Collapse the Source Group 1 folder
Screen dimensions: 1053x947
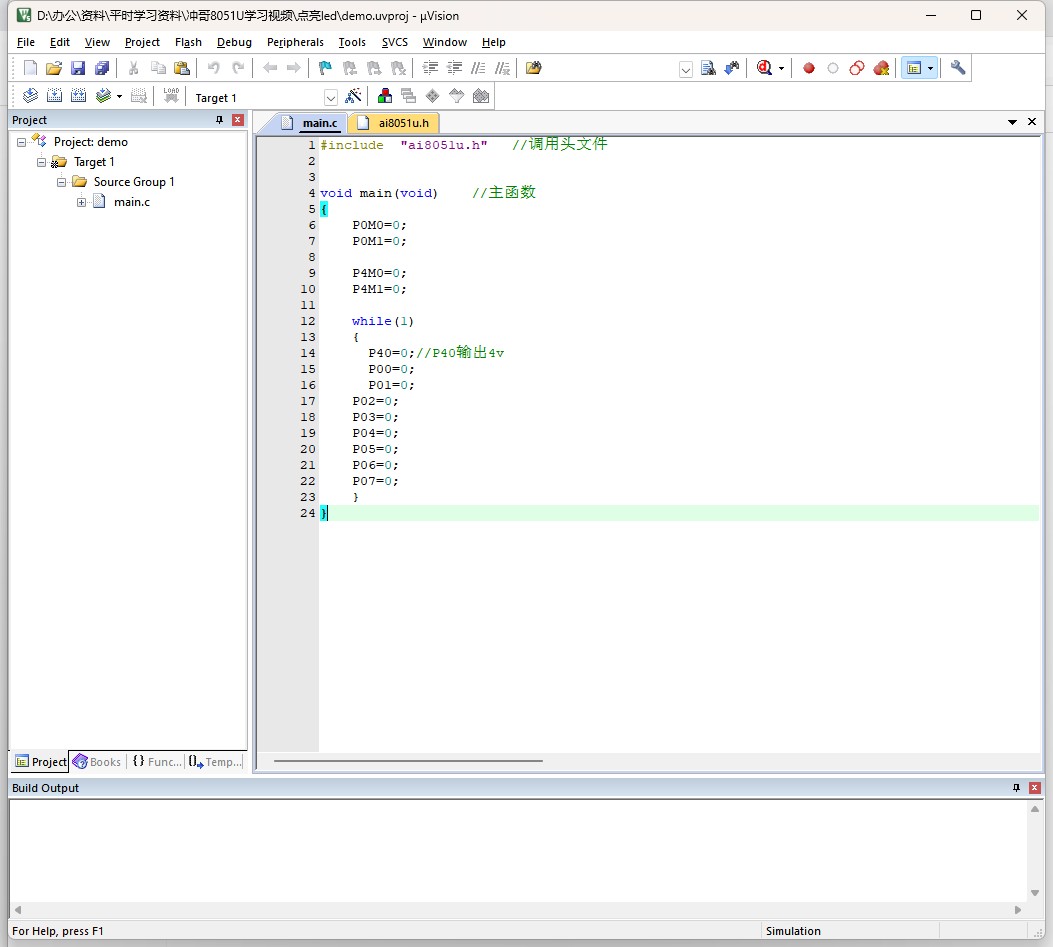coord(61,182)
